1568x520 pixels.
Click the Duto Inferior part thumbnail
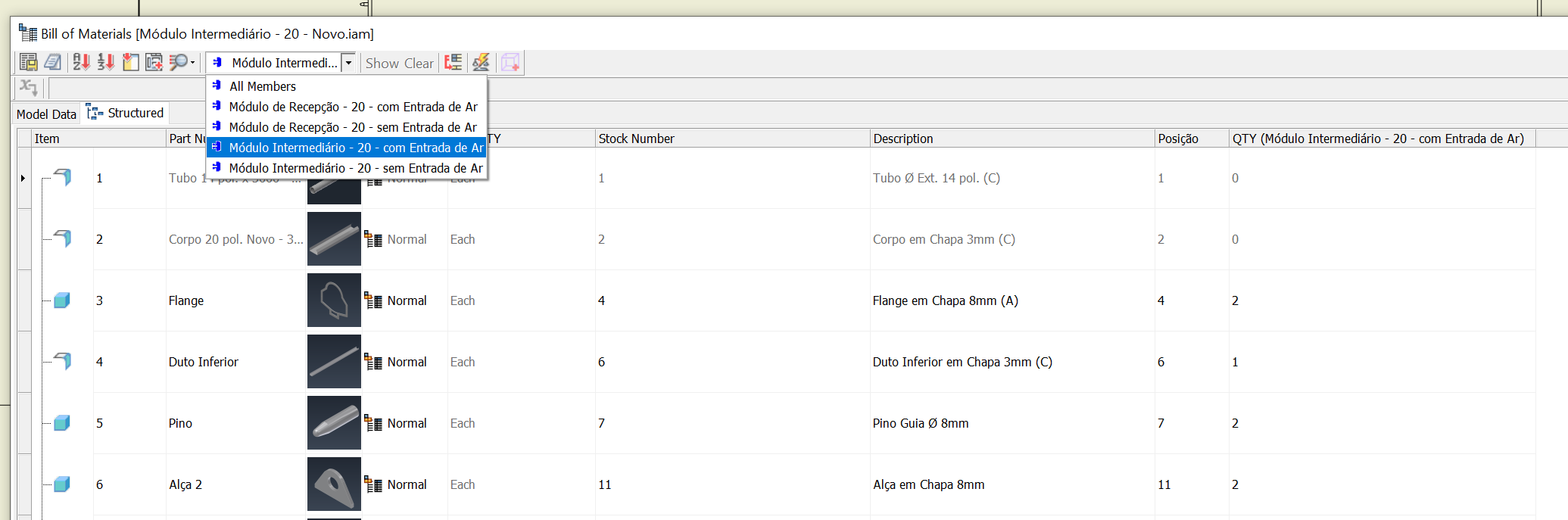(334, 361)
